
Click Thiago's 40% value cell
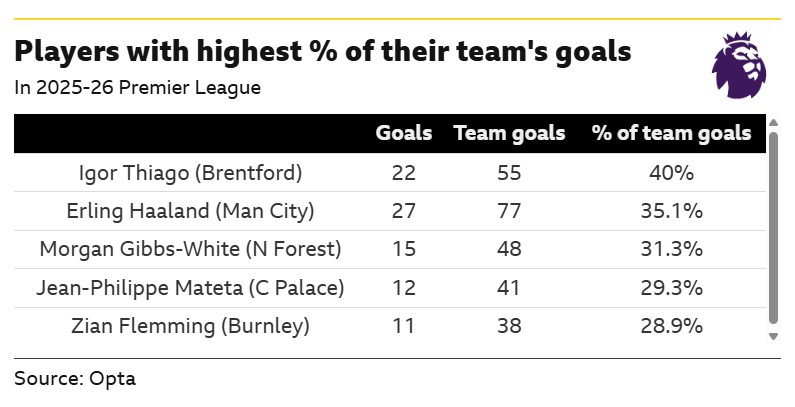(671, 173)
